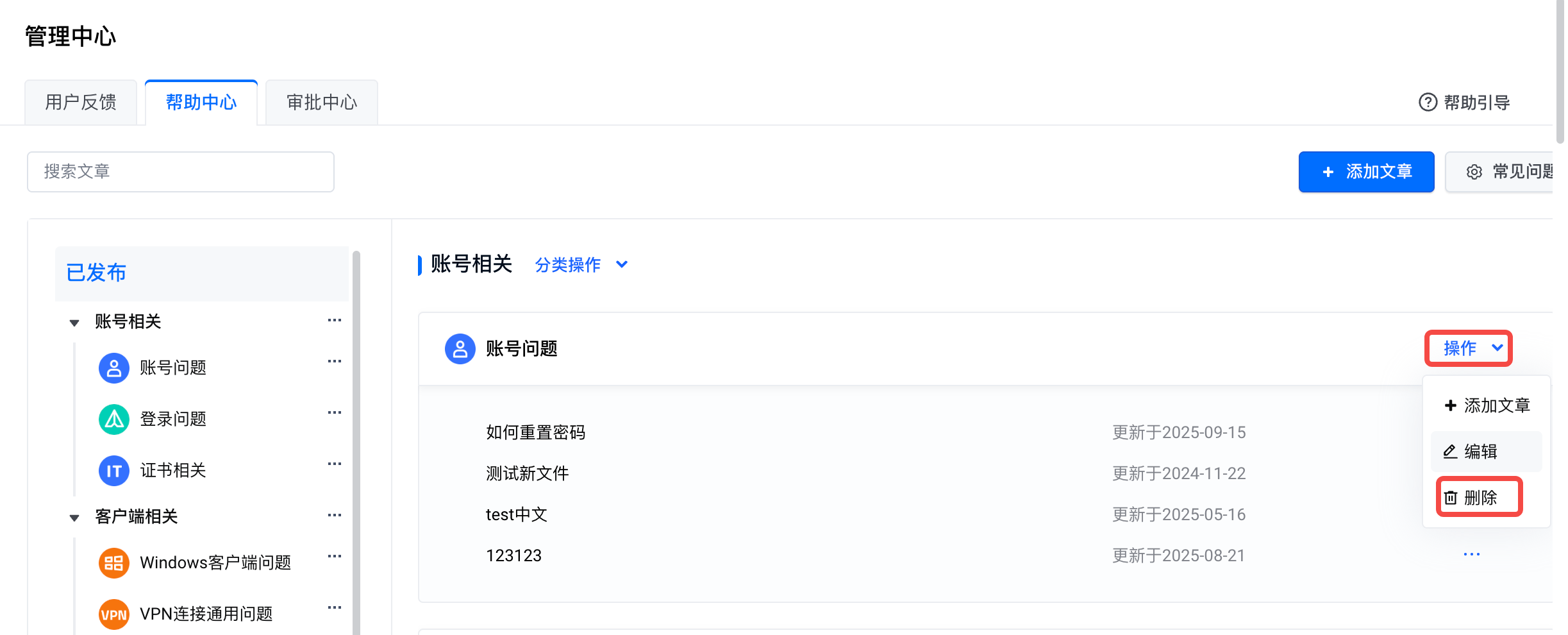This screenshot has width=1568, height=635.
Task: Click the 账号相关 content heading
Action: tap(471, 264)
